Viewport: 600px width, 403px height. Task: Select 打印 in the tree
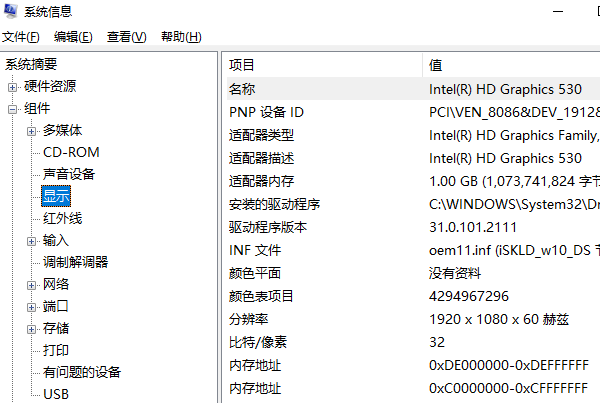pos(56,350)
